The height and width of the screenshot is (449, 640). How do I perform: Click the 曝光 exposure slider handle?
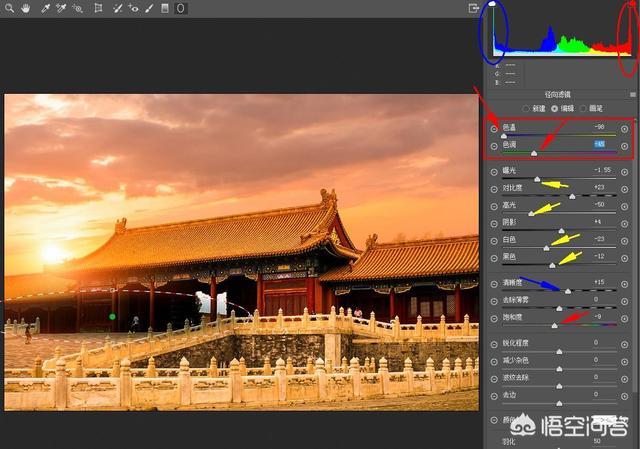(x=537, y=179)
